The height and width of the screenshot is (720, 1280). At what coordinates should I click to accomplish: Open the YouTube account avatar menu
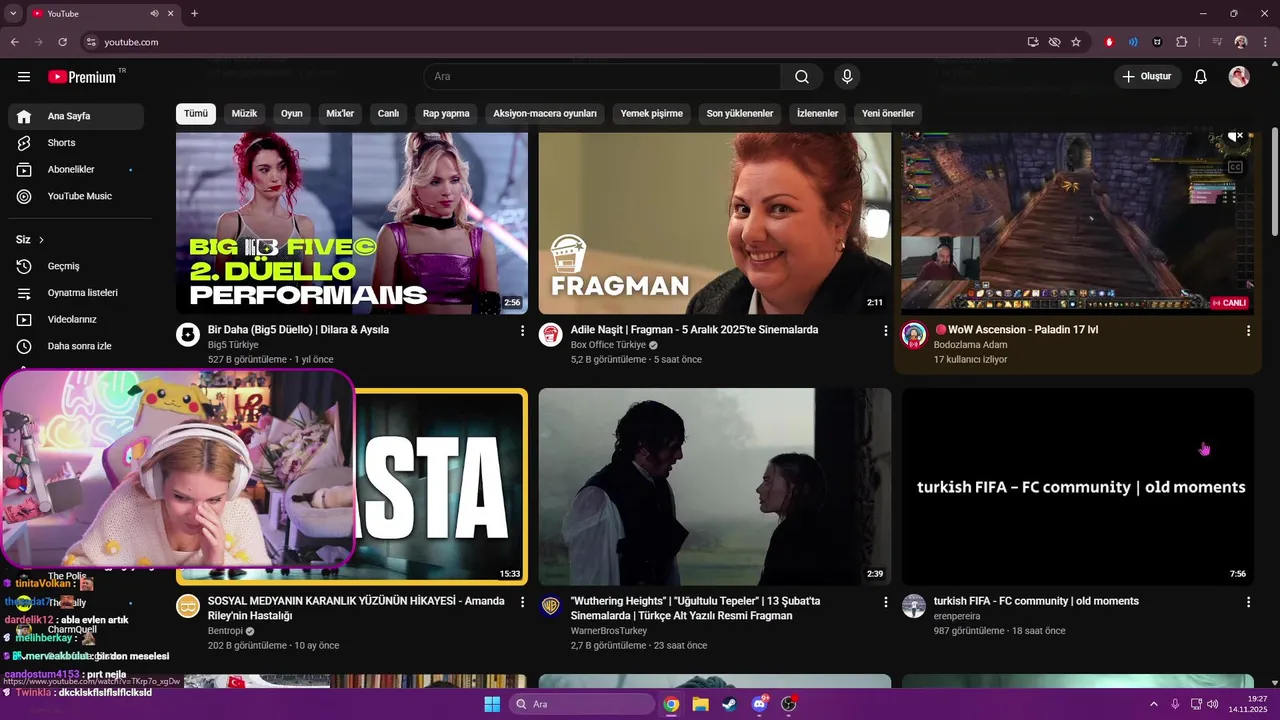1239,77
